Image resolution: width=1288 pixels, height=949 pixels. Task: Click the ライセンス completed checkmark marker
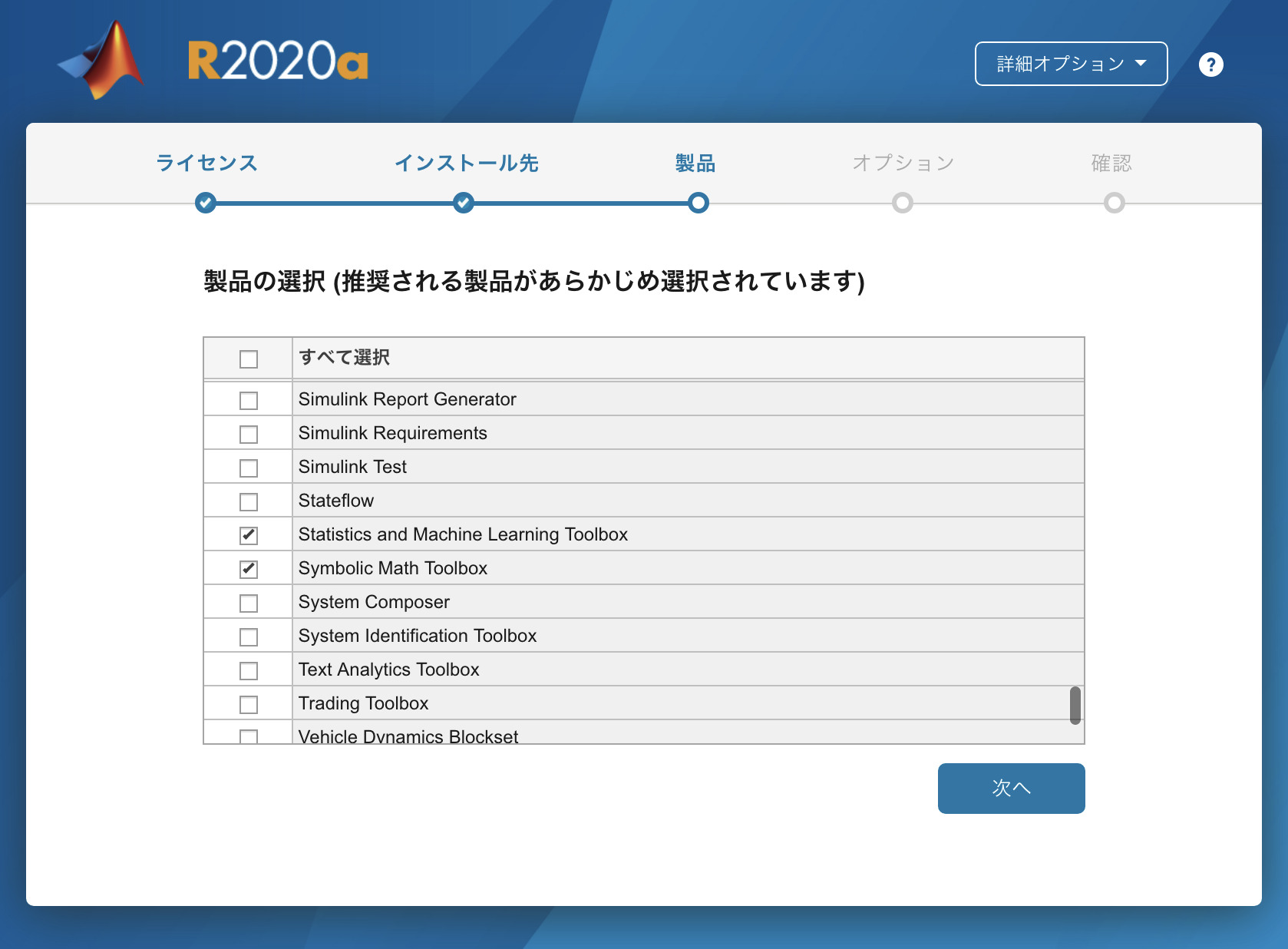206,203
